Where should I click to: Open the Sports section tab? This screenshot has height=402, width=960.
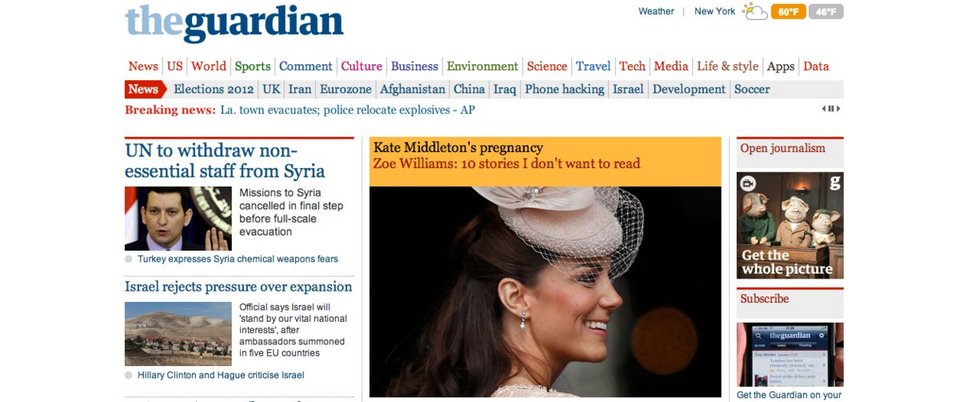coord(252,66)
